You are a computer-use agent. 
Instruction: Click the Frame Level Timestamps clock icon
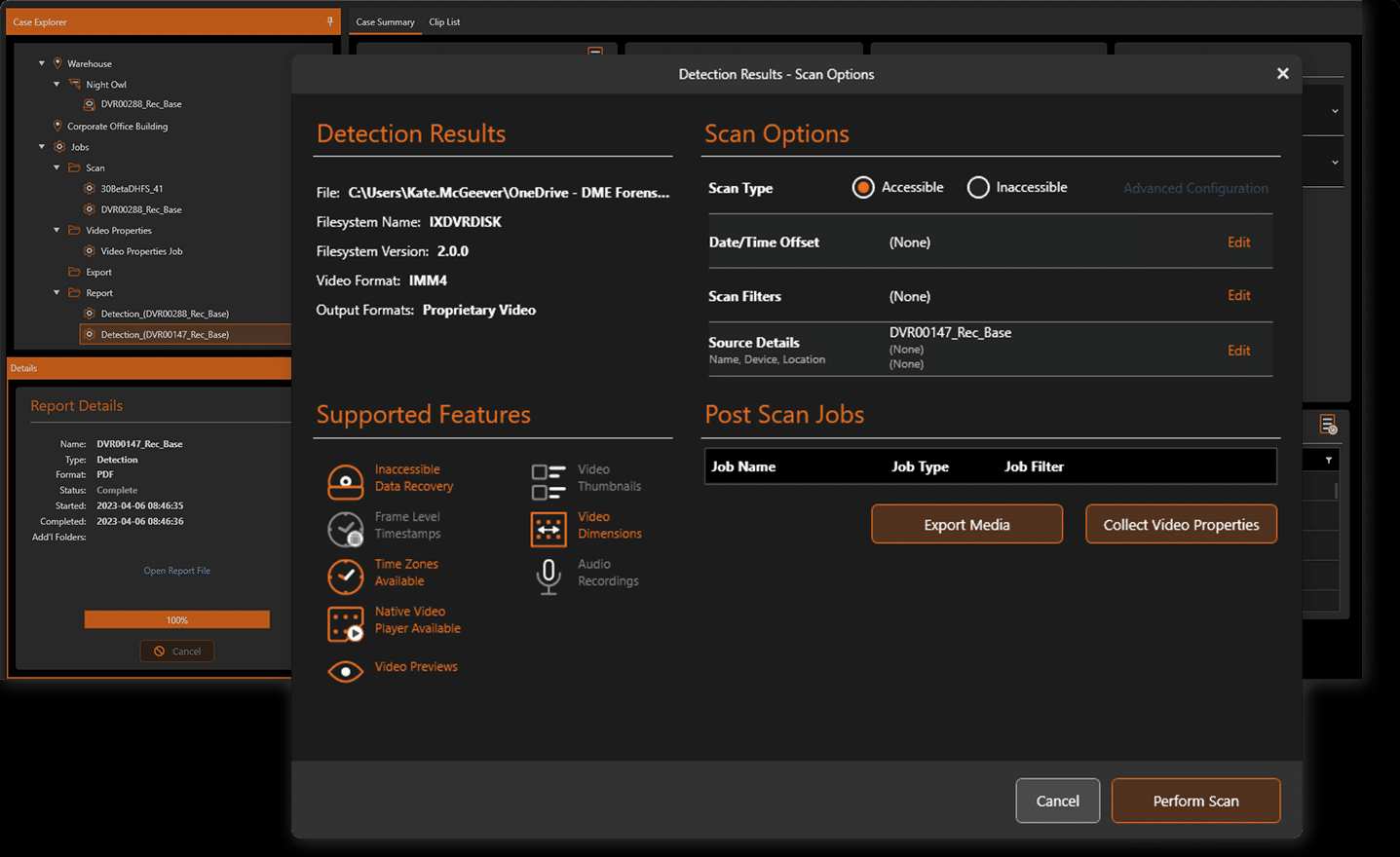coord(345,528)
